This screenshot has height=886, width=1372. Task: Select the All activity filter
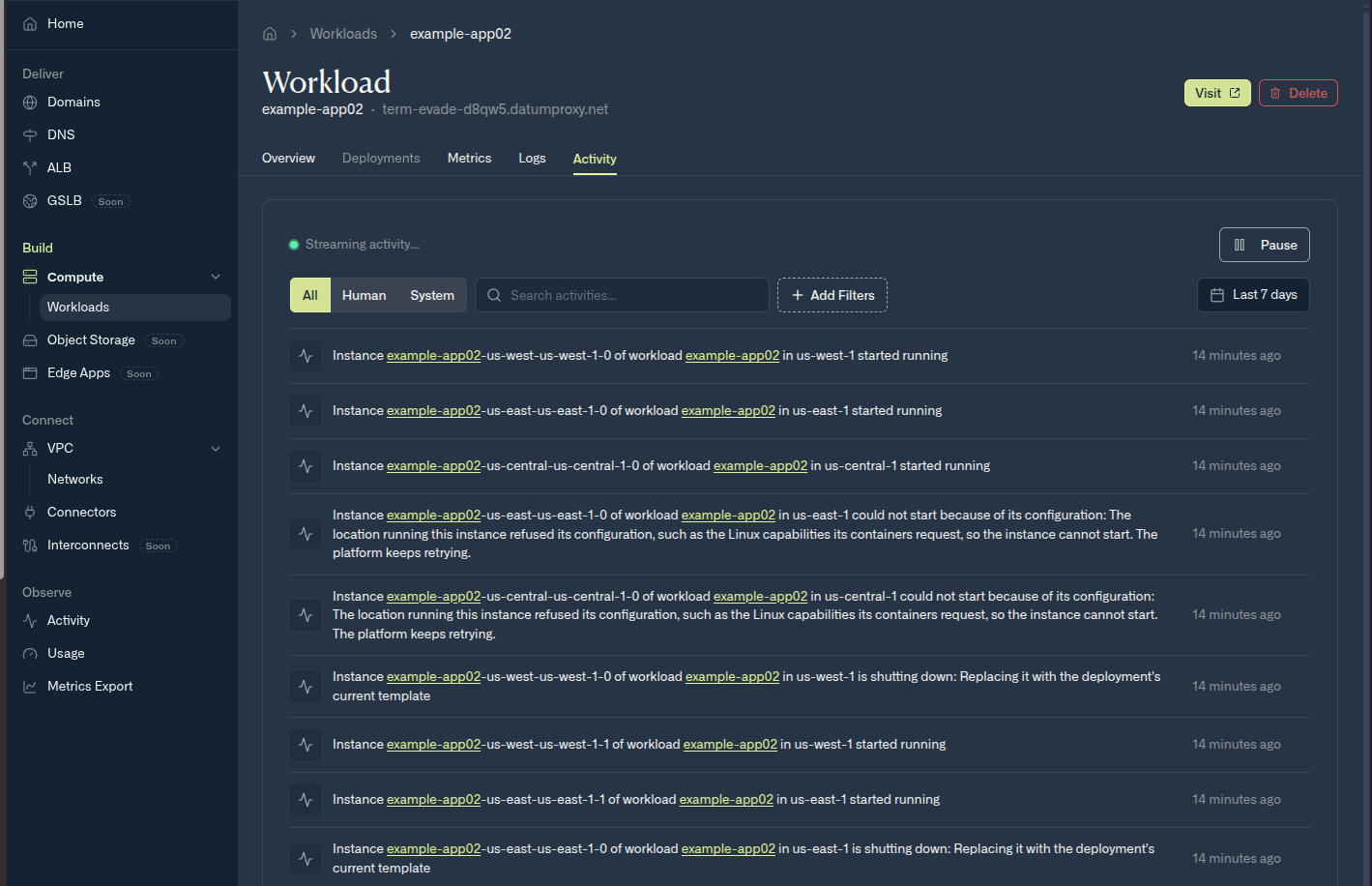(310, 295)
